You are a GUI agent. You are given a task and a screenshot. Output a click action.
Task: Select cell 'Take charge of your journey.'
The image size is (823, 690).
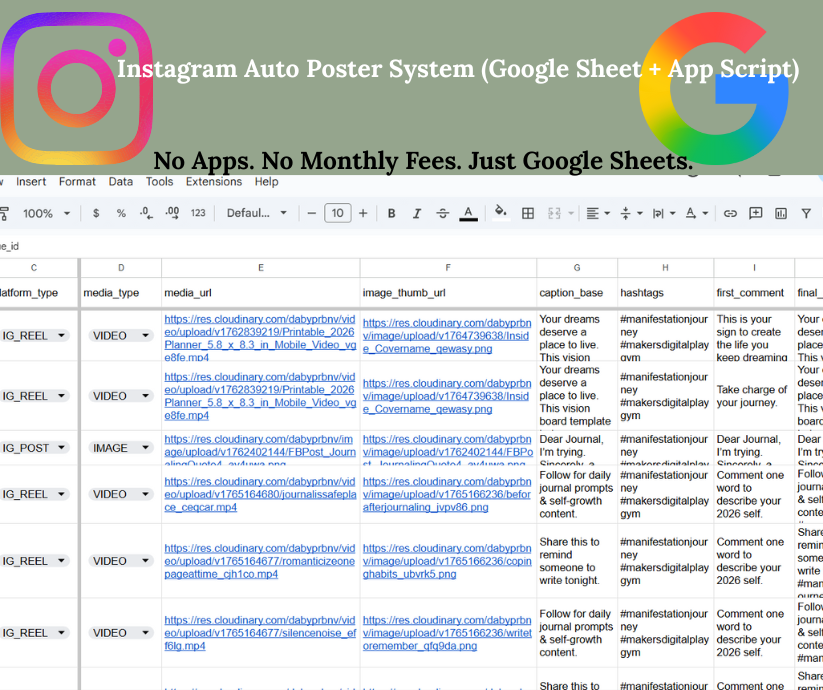pyautogui.click(x=754, y=396)
